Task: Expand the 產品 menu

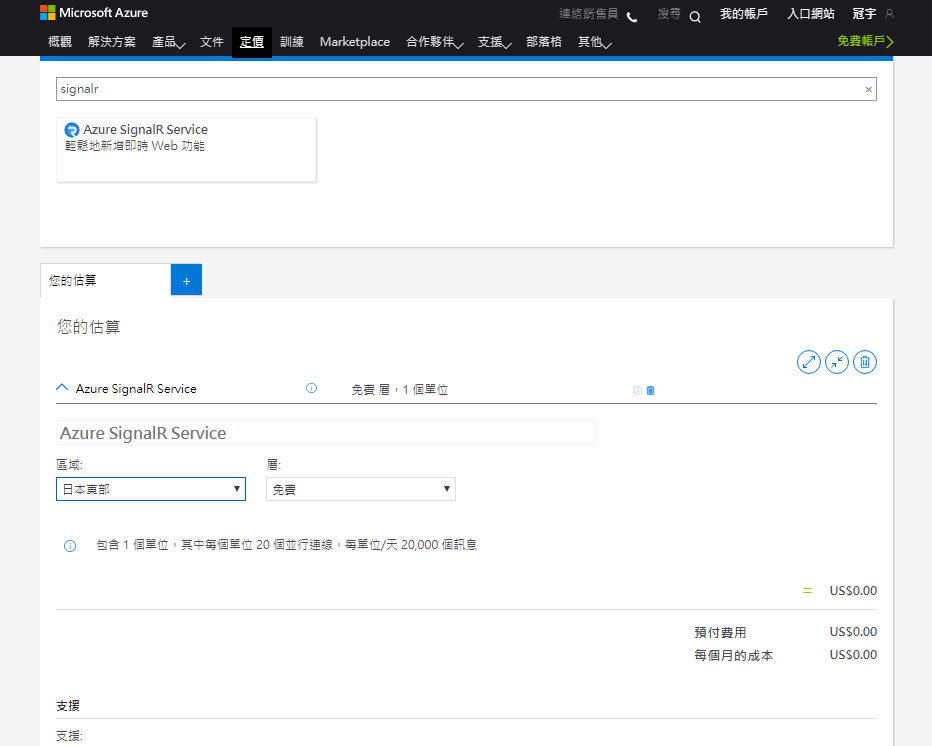Action: [168, 42]
